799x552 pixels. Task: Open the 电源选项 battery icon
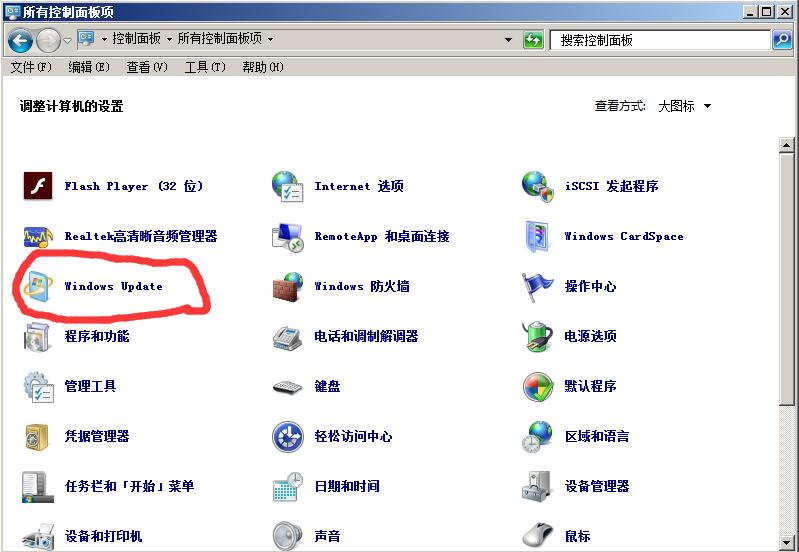(x=537, y=336)
